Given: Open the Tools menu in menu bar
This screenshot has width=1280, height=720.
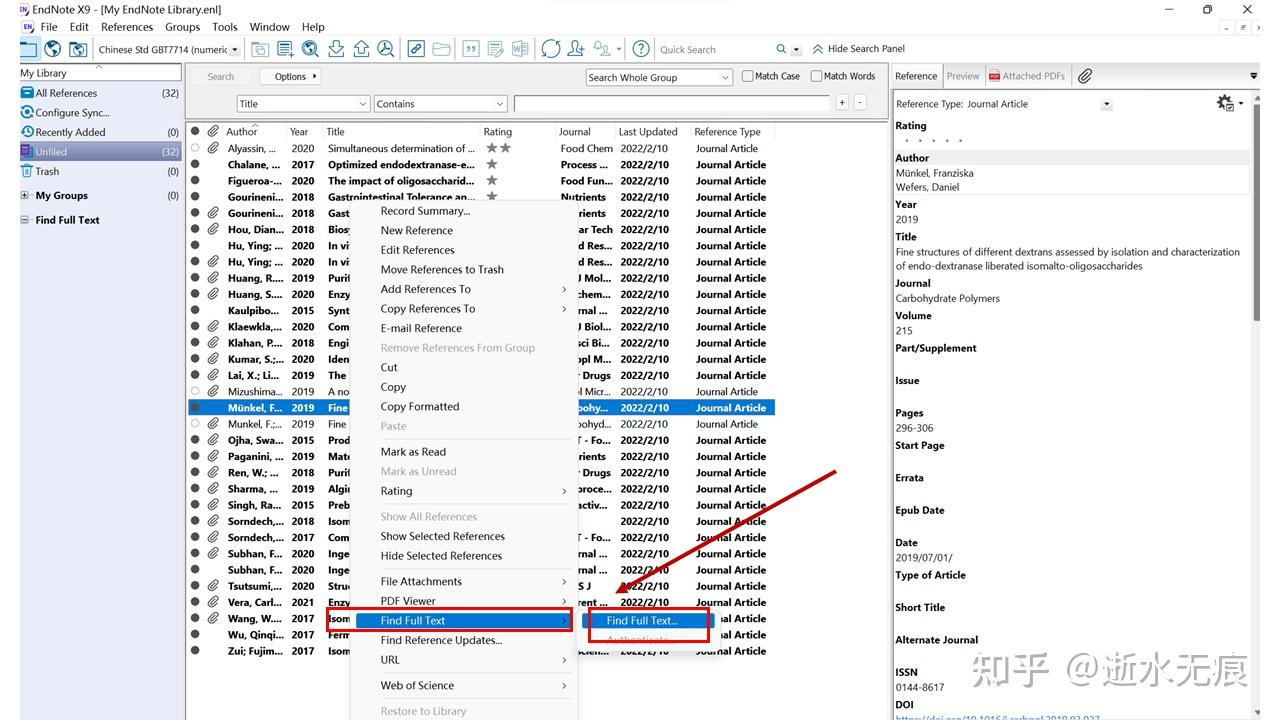Looking at the screenshot, I should (x=225, y=27).
